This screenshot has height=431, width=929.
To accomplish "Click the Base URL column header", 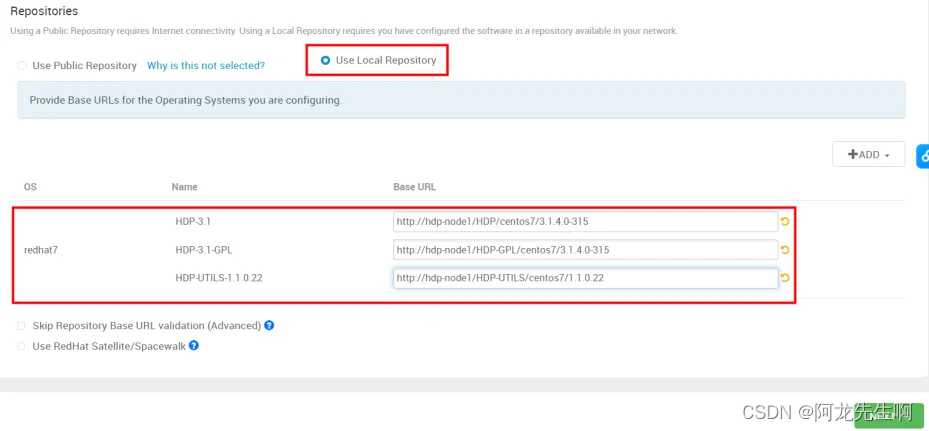I will 414,187.
